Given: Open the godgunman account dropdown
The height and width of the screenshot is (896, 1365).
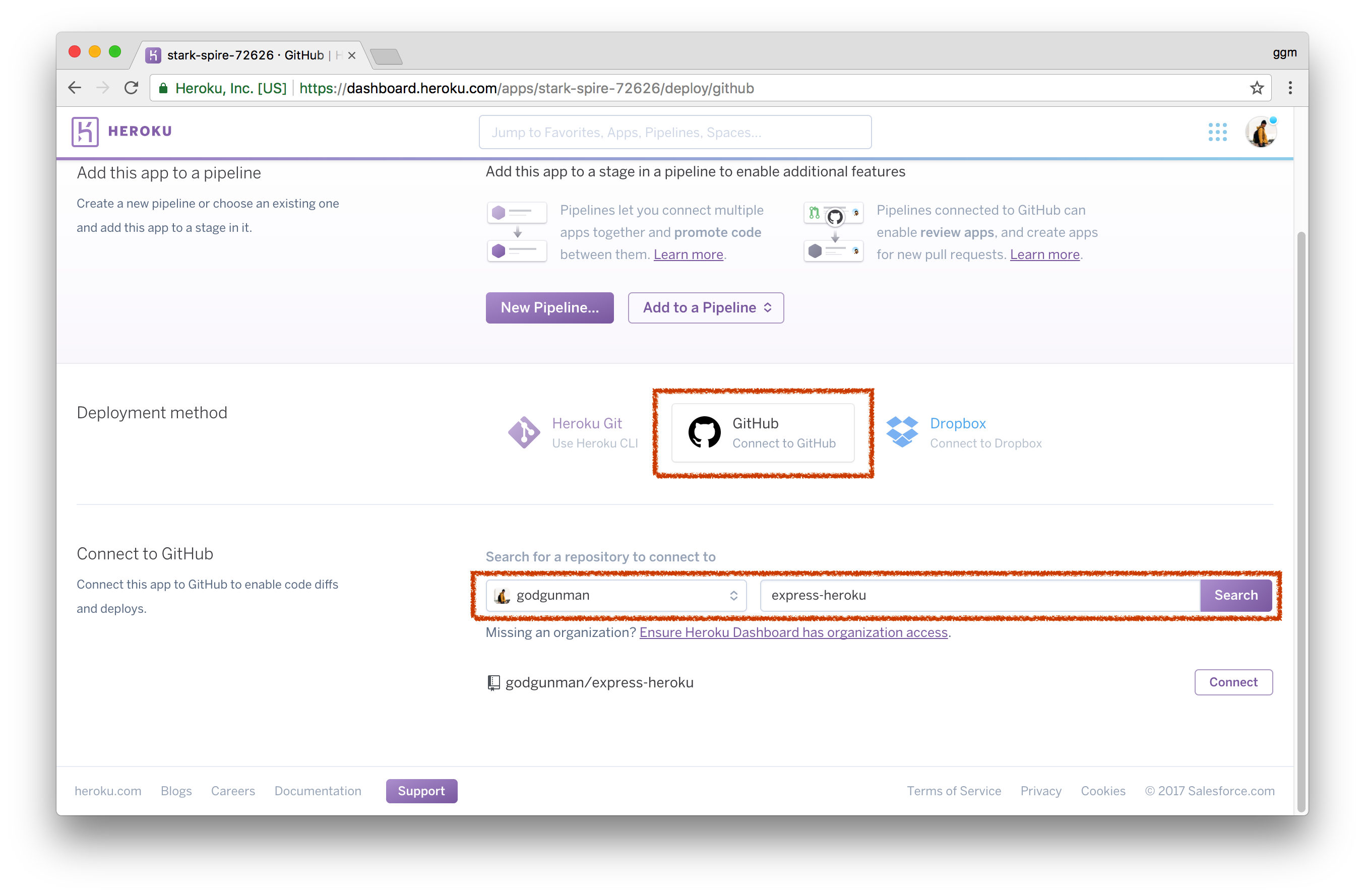Looking at the screenshot, I should pos(616,595).
